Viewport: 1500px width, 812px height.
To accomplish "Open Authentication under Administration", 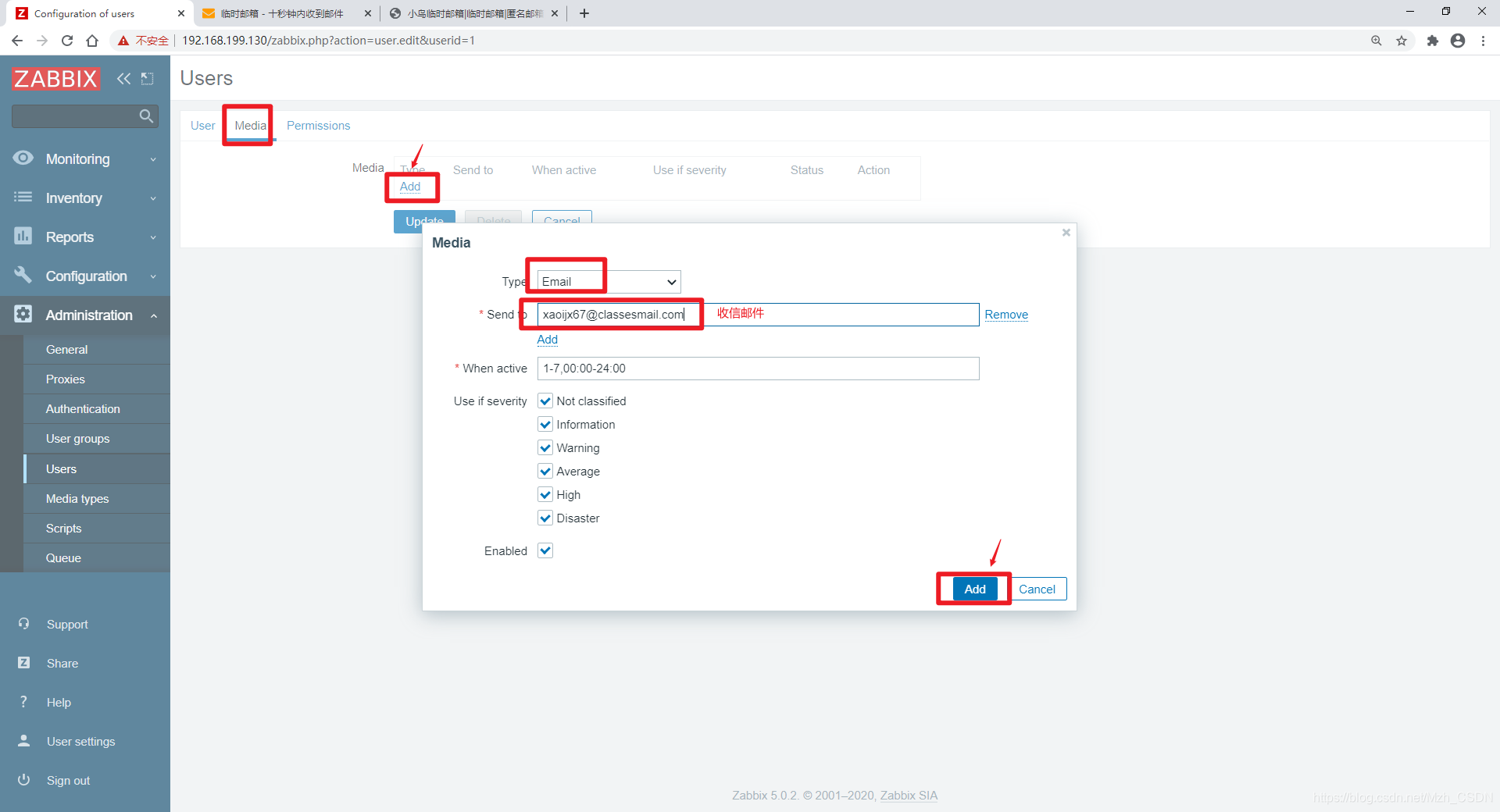I will [97, 409].
